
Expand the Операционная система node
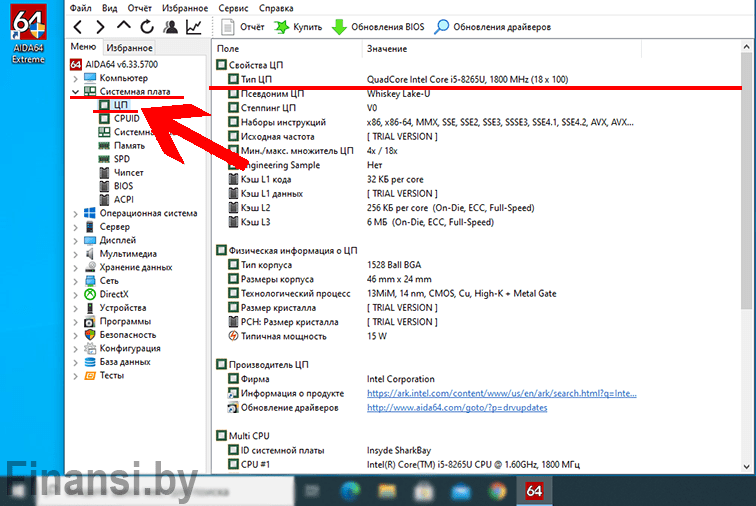click(75, 213)
